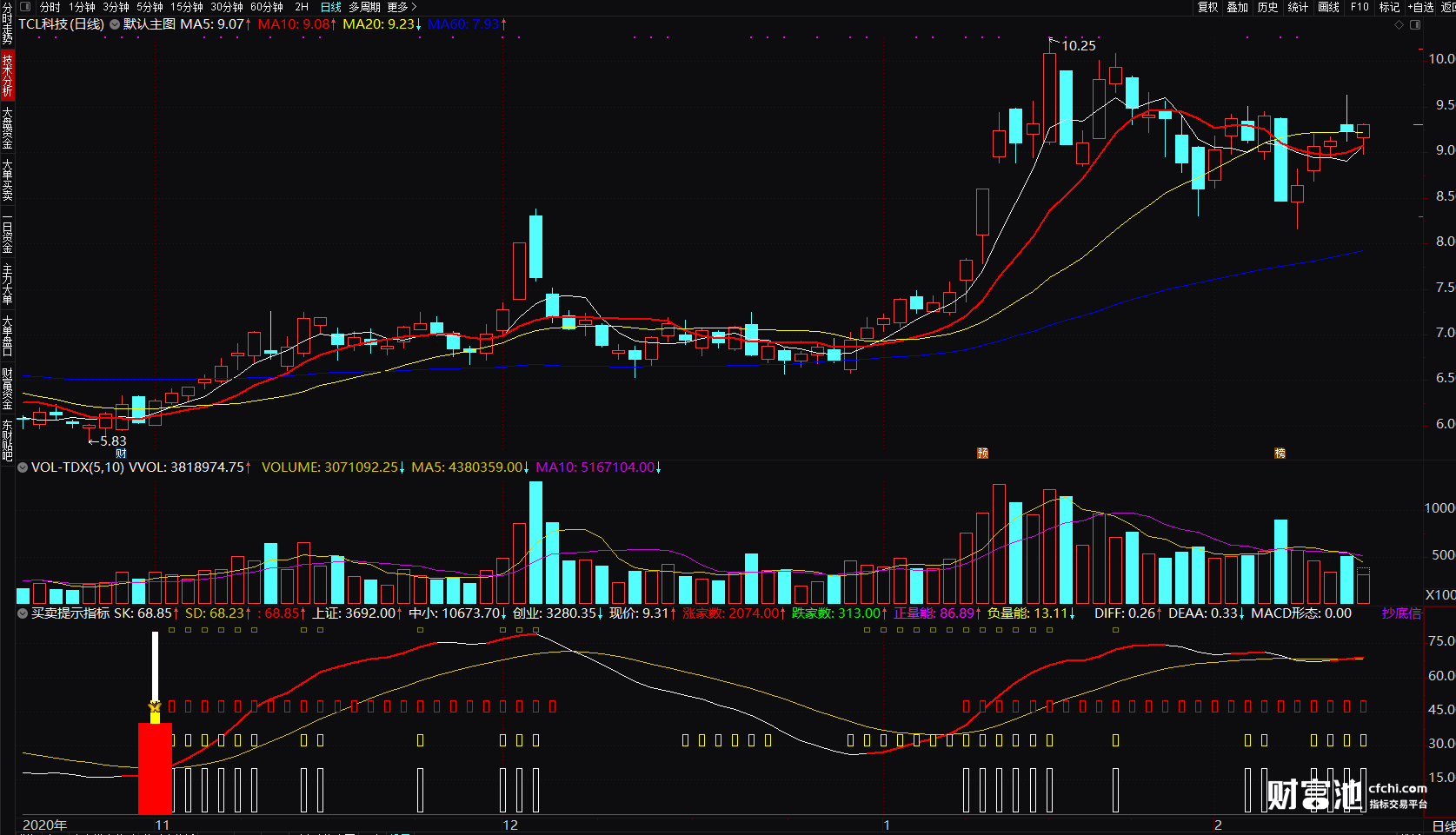1456x835 pixels.
Task: Open the 多周期 multi-period view
Action: click(365, 7)
